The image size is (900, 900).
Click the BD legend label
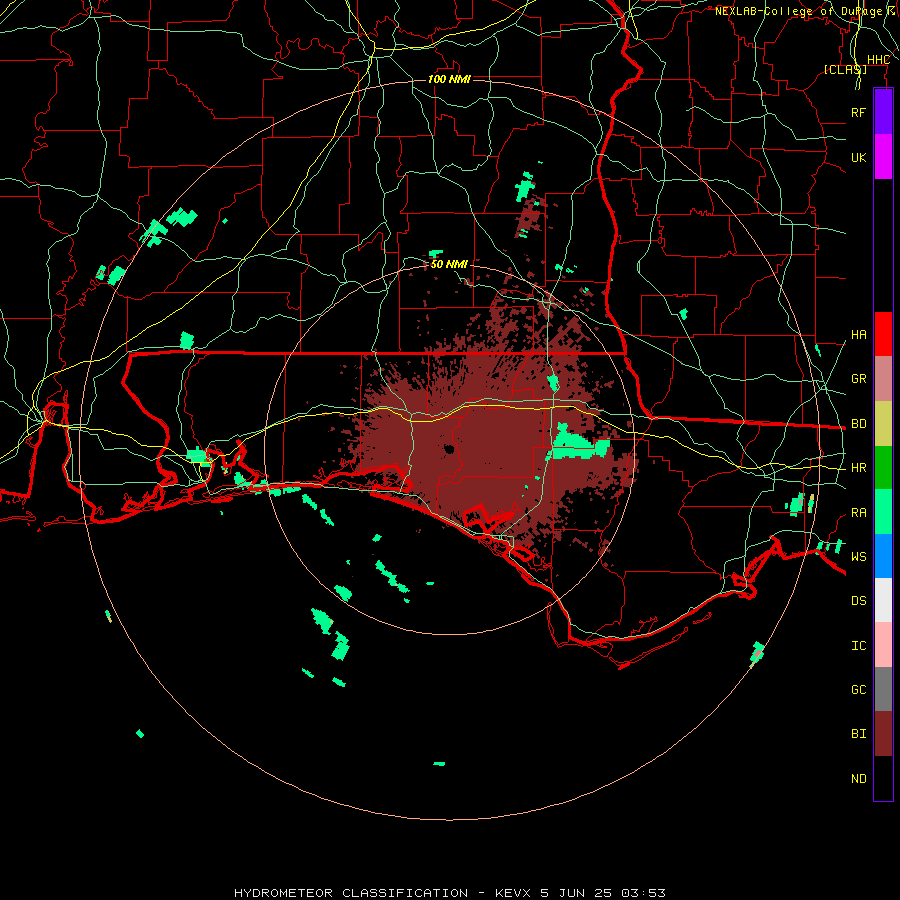click(x=858, y=424)
